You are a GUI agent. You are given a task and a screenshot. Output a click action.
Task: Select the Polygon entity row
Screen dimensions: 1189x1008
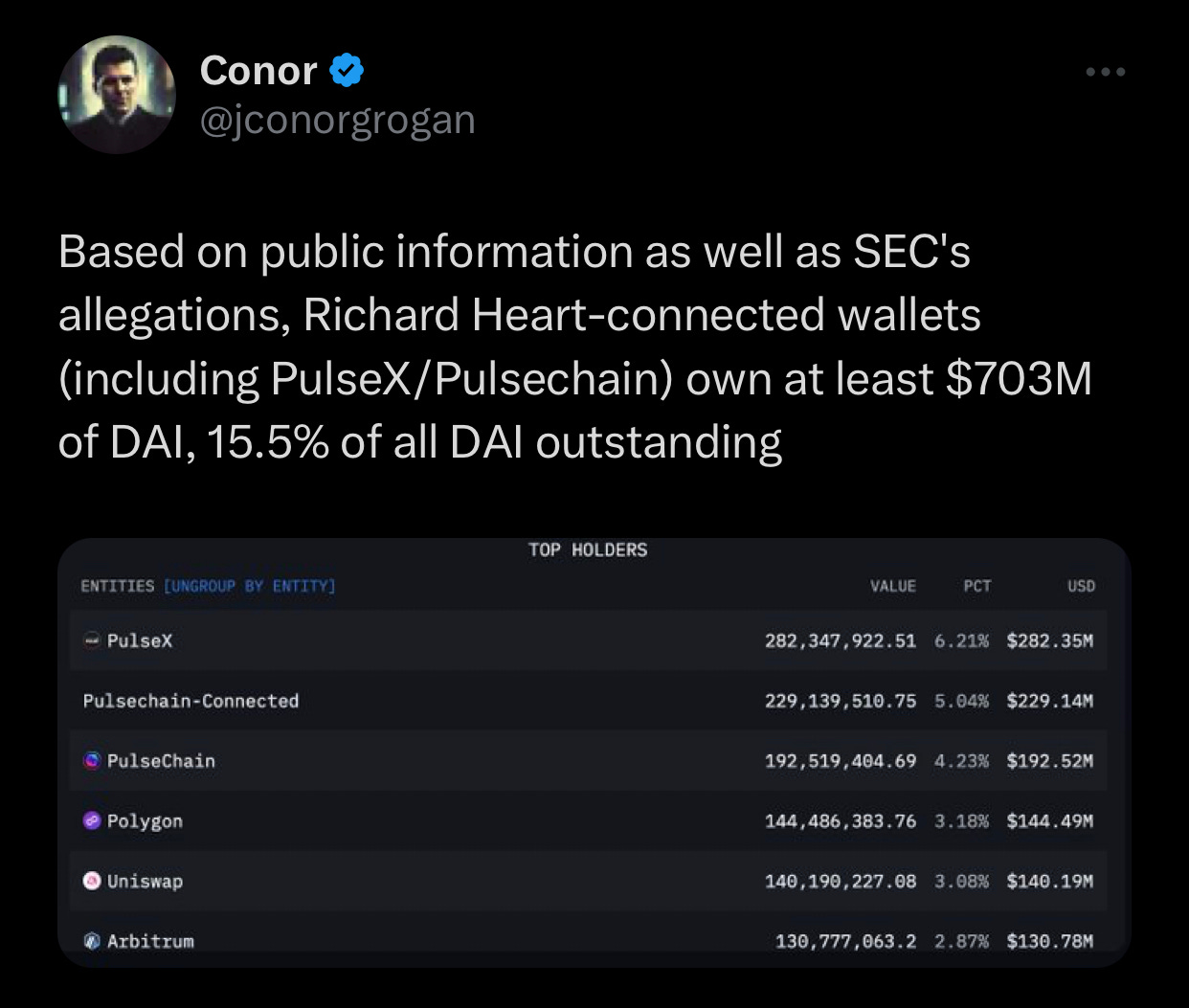589,820
